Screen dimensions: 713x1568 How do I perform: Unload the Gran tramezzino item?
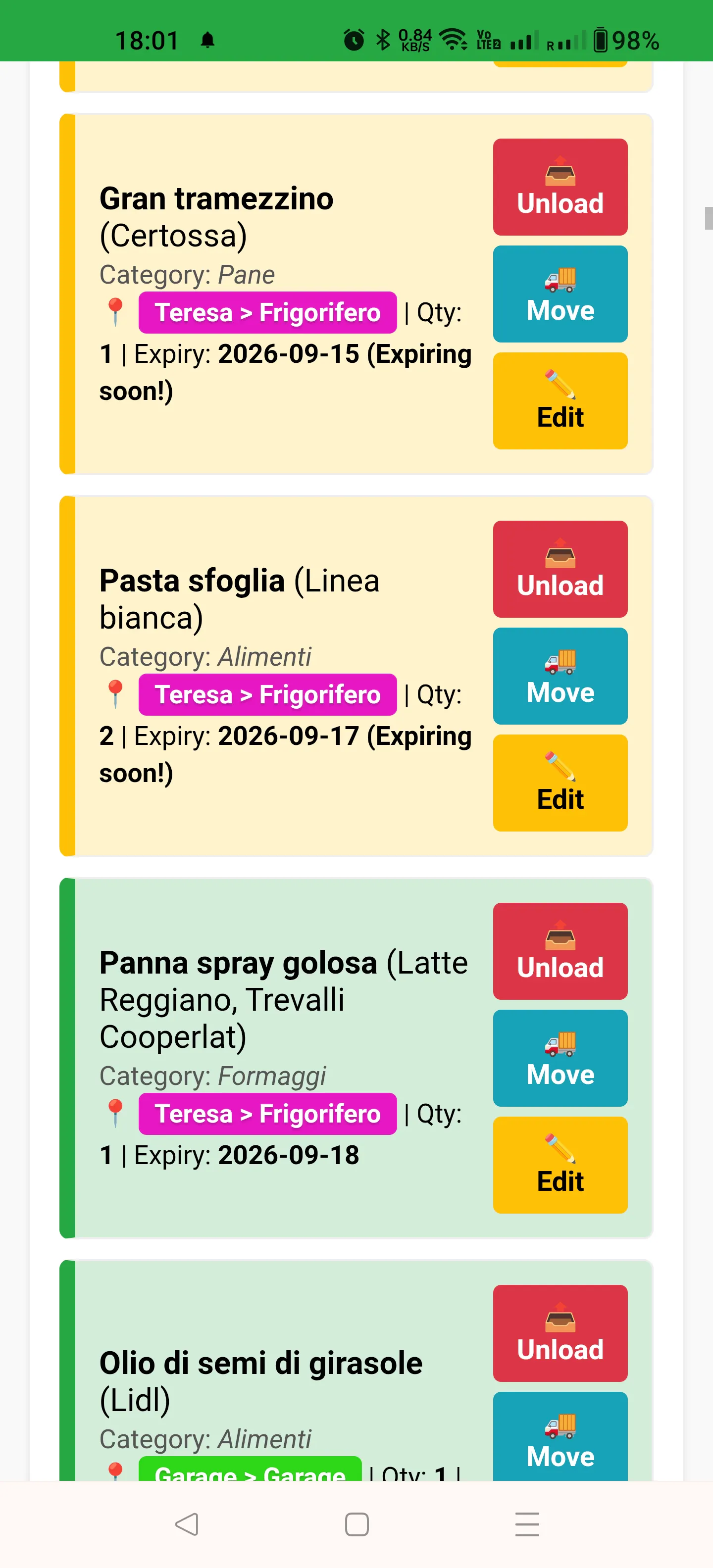[560, 187]
